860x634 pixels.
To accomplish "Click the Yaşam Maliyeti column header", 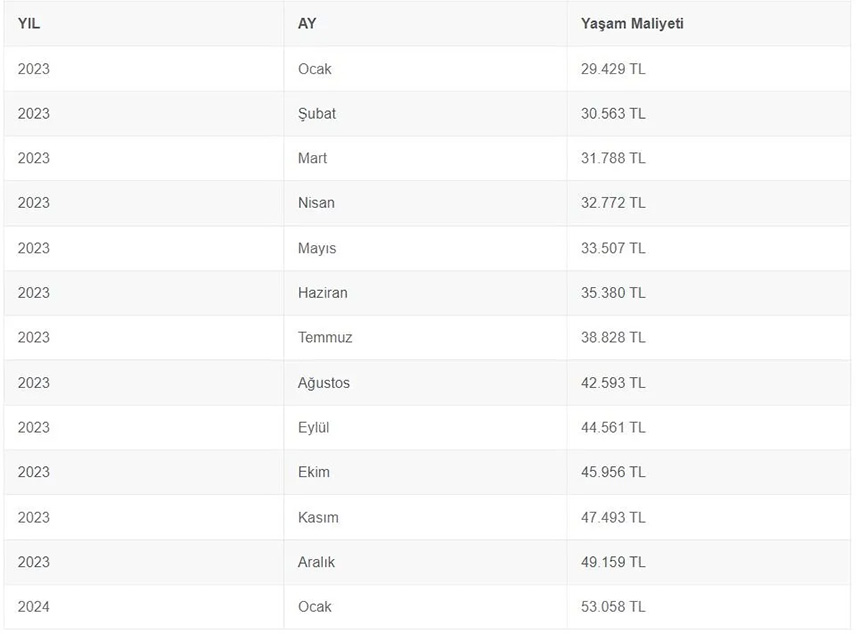I will pos(632,23).
